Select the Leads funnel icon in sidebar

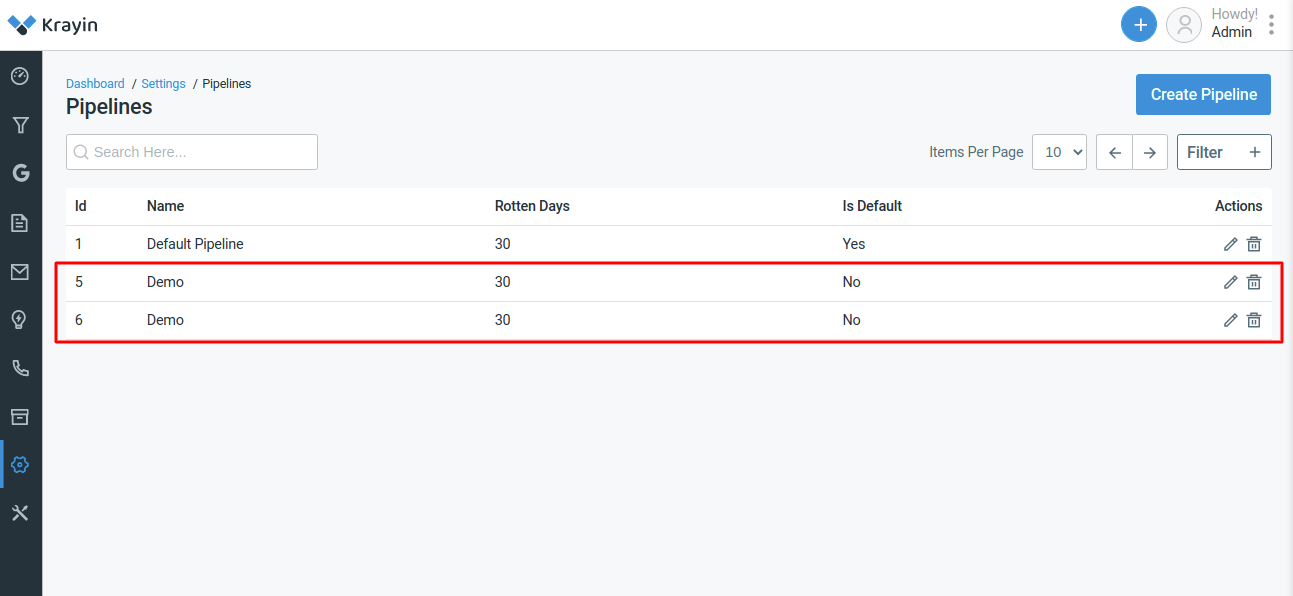pos(20,124)
